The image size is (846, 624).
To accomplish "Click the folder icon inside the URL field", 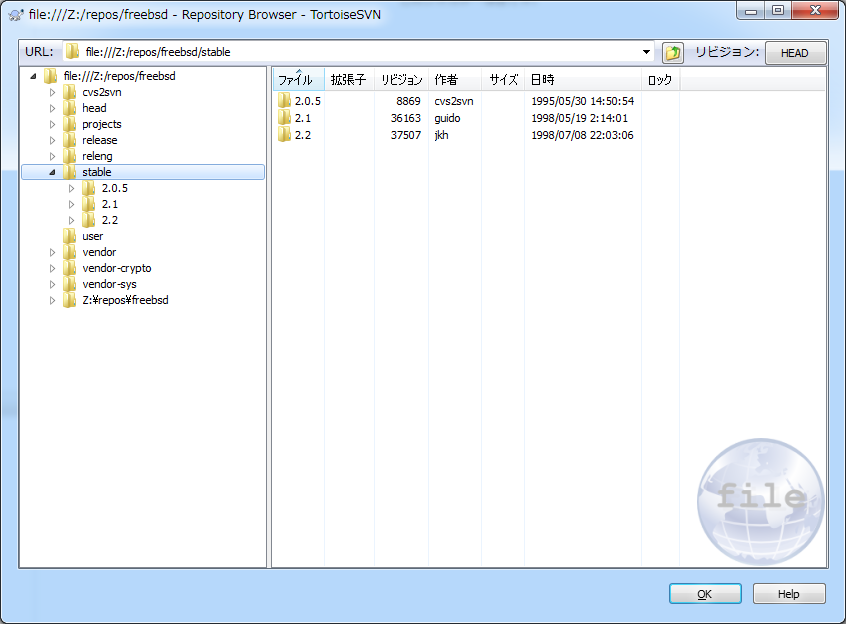I will 72,52.
